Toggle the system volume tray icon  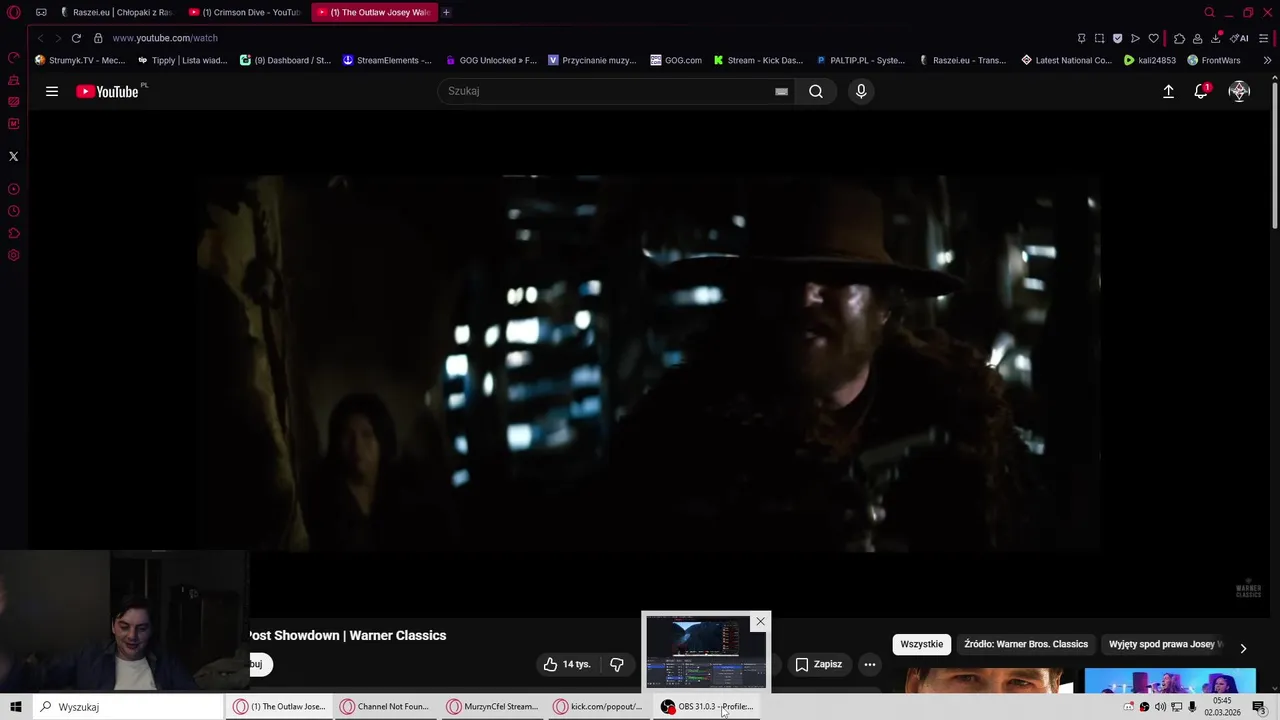click(1160, 707)
